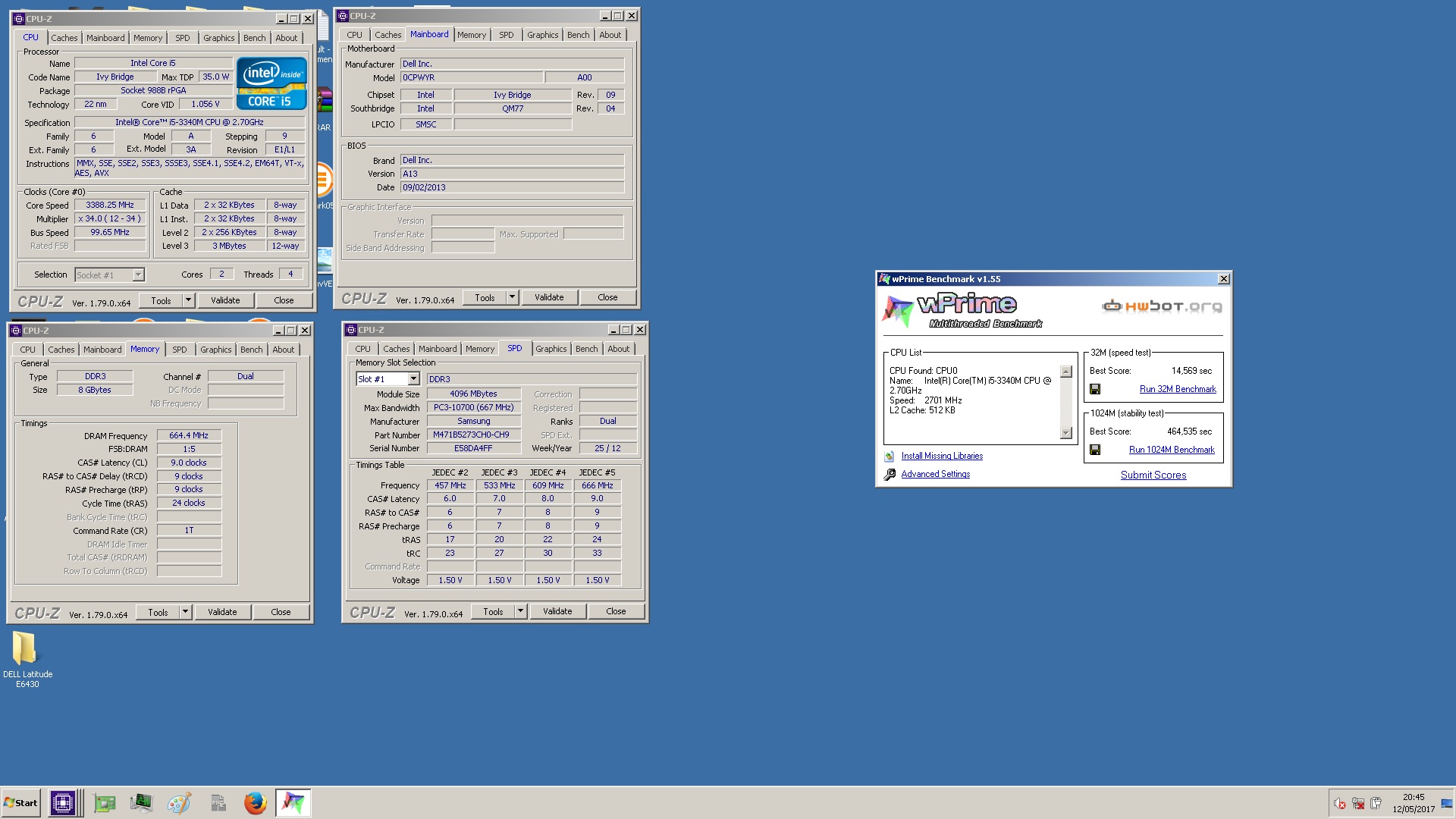
Task: Close the wPrime Benchmark window
Action: tap(1223, 279)
